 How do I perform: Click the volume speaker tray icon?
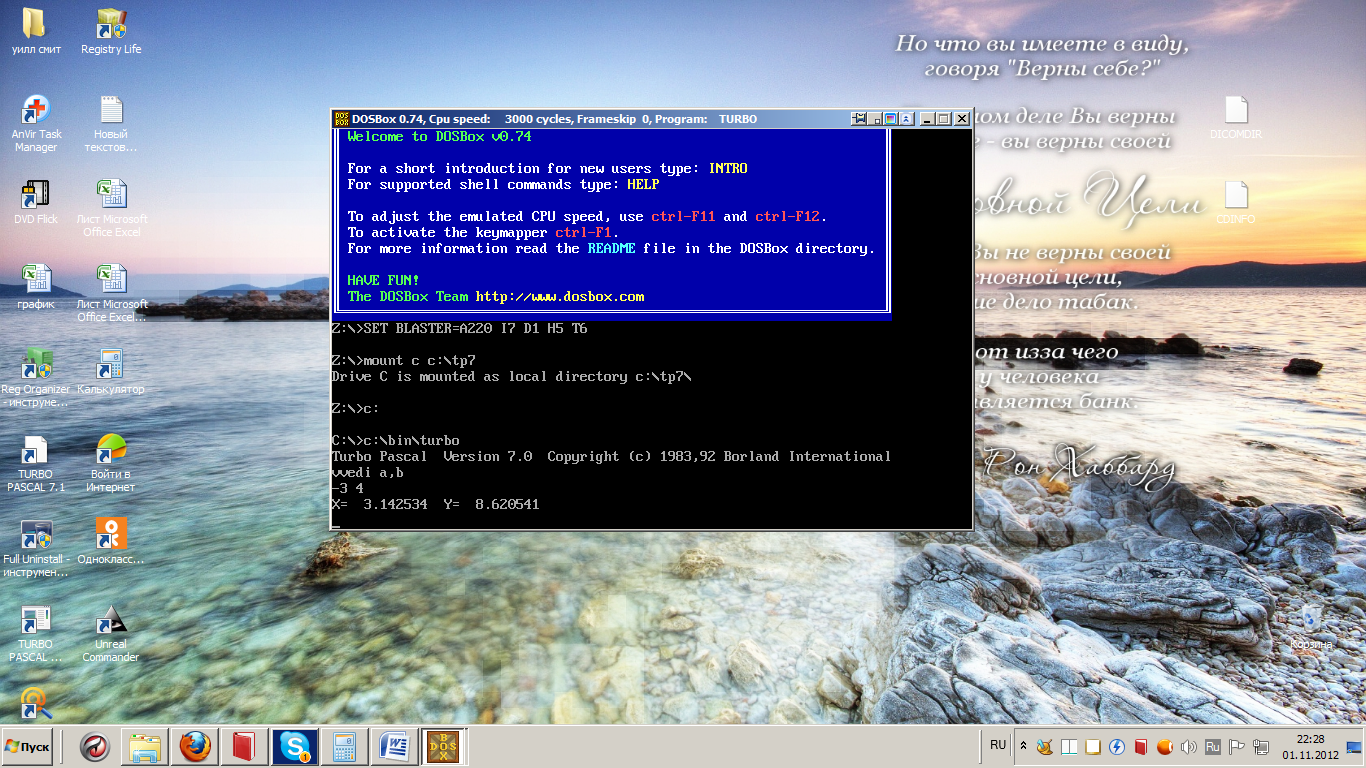pyautogui.click(x=1189, y=747)
